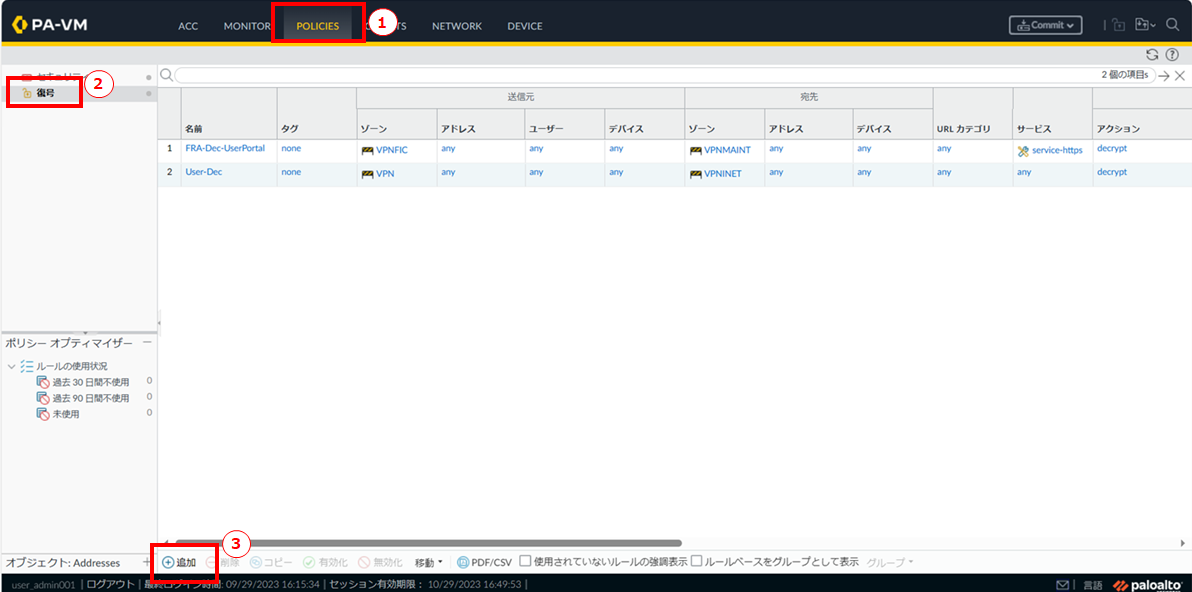Click the 削除 delete button
Viewport: 1192px width, 592px height.
tap(224, 562)
